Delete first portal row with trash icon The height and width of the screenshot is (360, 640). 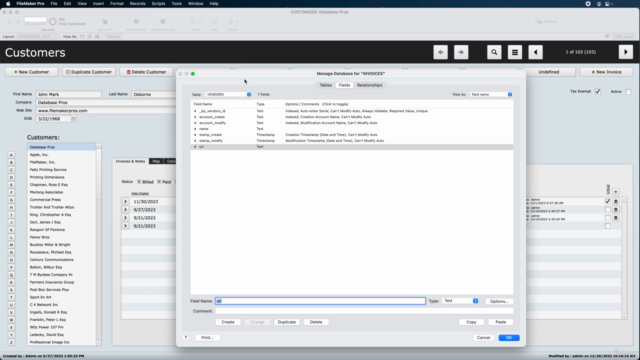tap(616, 201)
